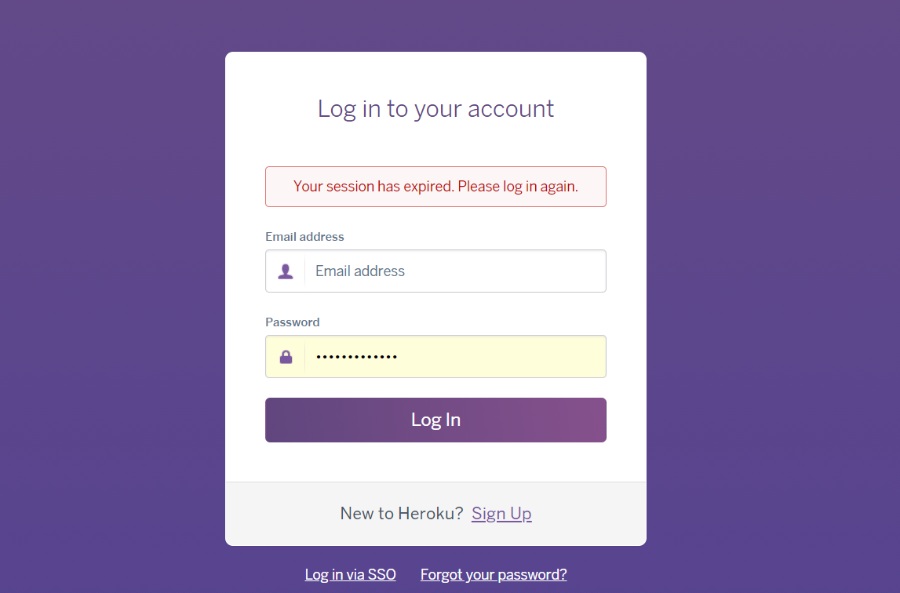Open the Sign Up link
The width and height of the screenshot is (900, 593).
pyautogui.click(x=501, y=513)
